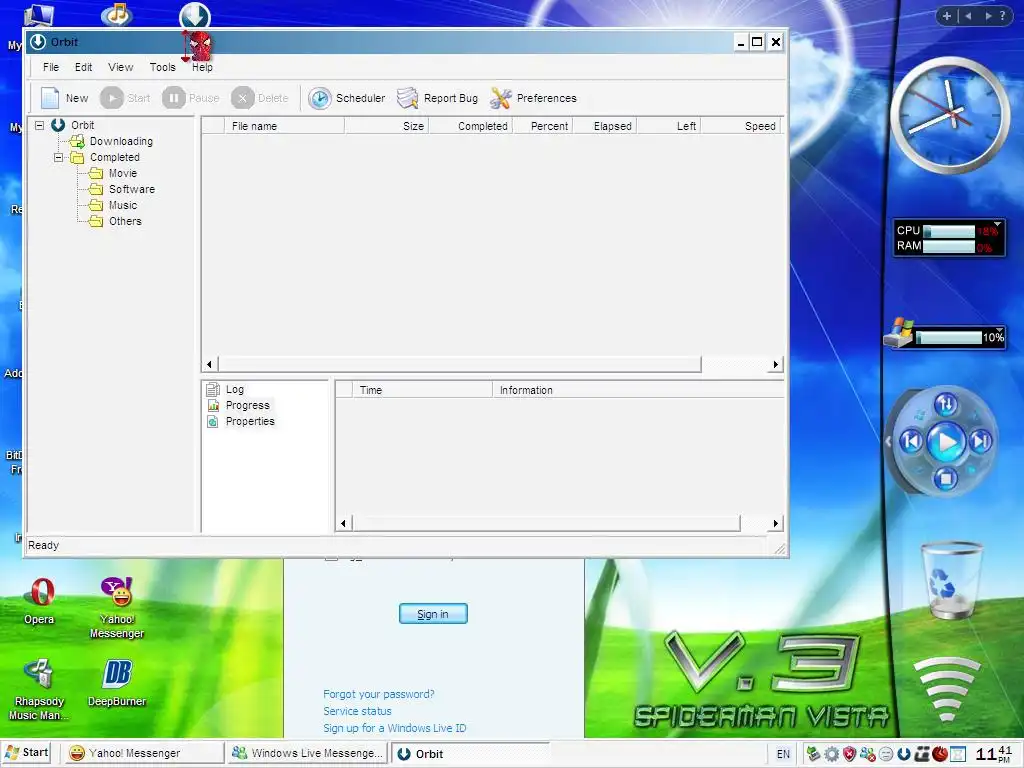The width and height of the screenshot is (1024, 768).
Task: Click shuffle button atop media widget
Action: click(946, 404)
